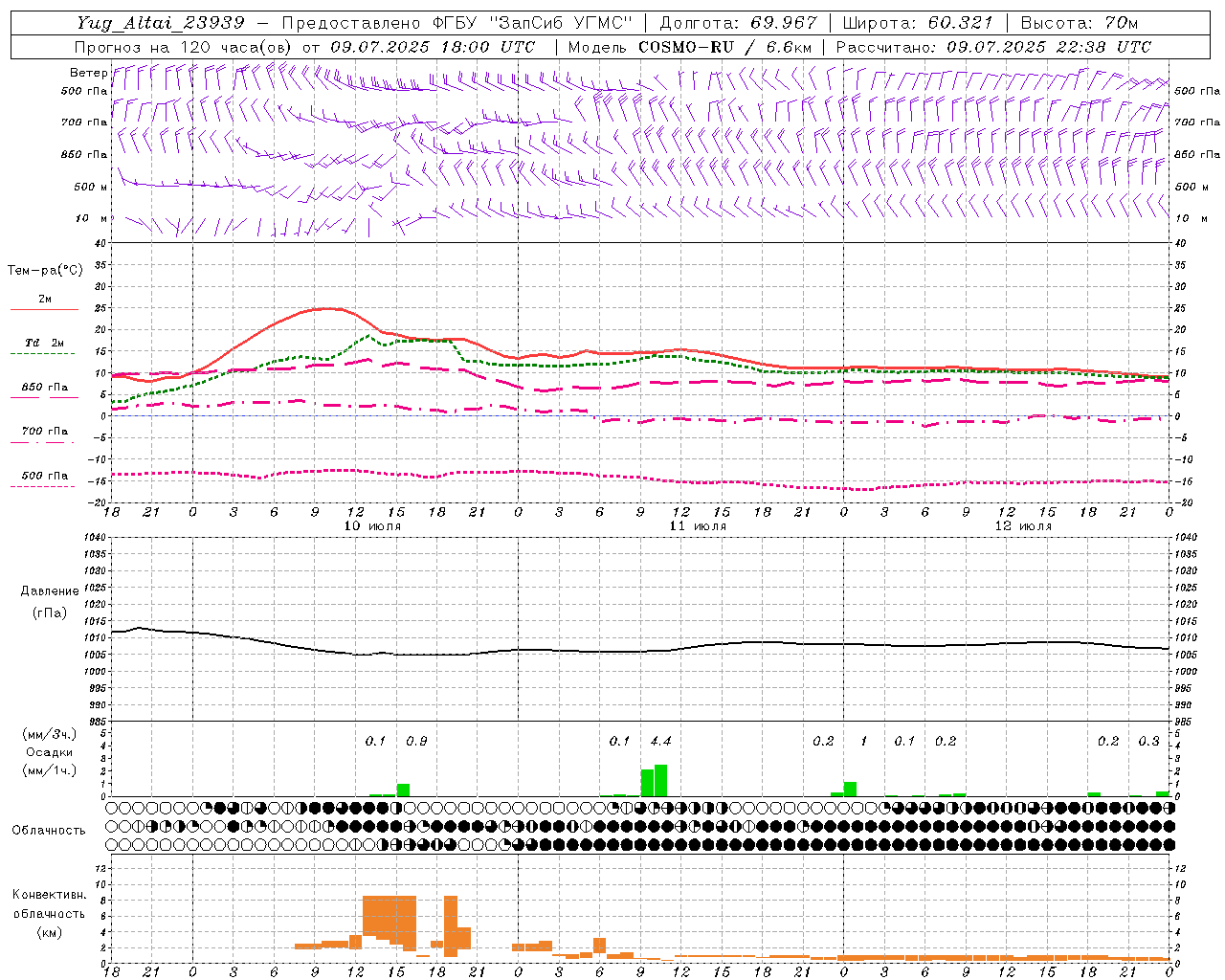Click the 0.9 precipitation total value

[416, 741]
